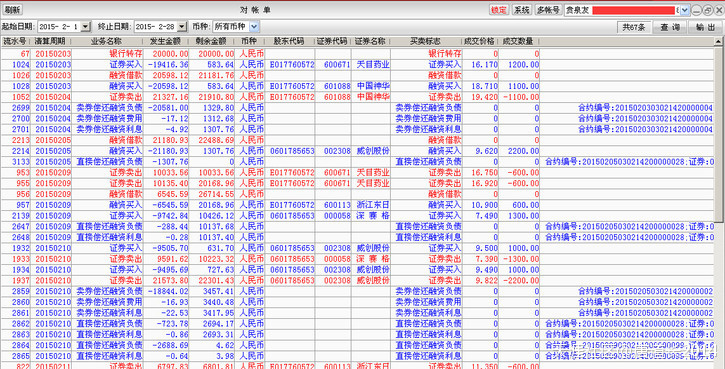725x369 pixels.
Task: Click the 刷新 refresh button
Action: (x=13, y=10)
